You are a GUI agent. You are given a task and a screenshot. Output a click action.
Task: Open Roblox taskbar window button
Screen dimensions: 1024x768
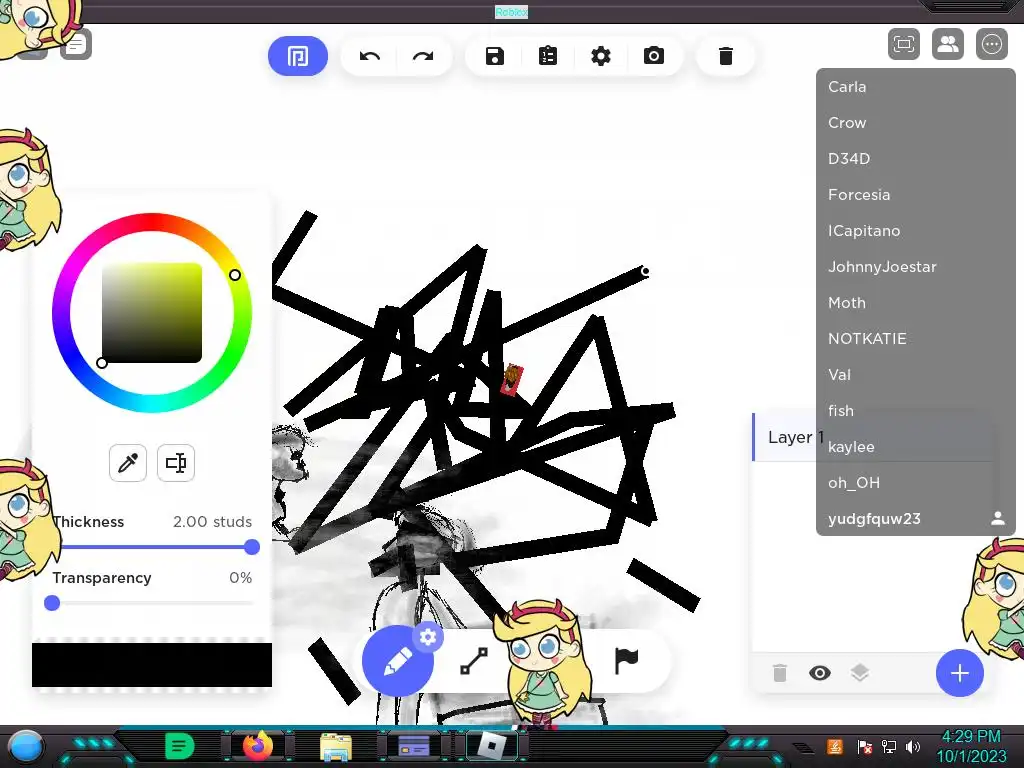[x=492, y=746]
